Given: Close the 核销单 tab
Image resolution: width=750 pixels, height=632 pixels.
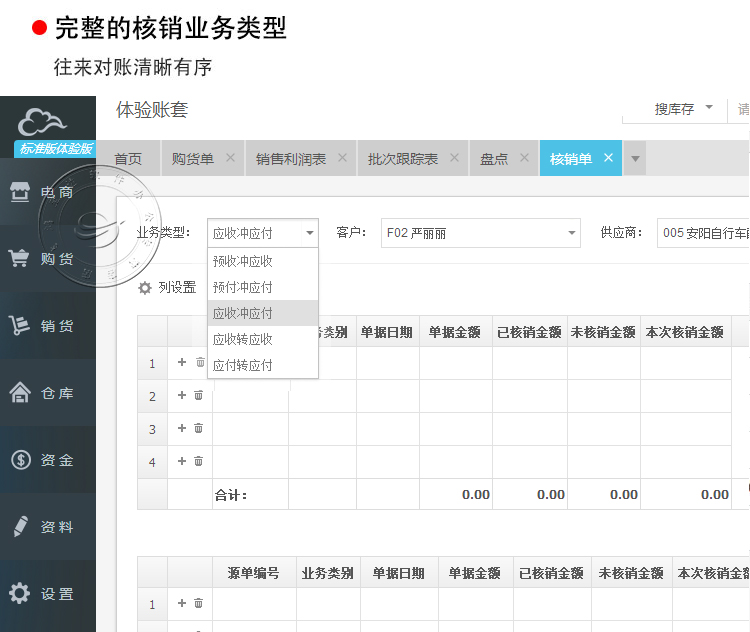Looking at the screenshot, I should [608, 158].
